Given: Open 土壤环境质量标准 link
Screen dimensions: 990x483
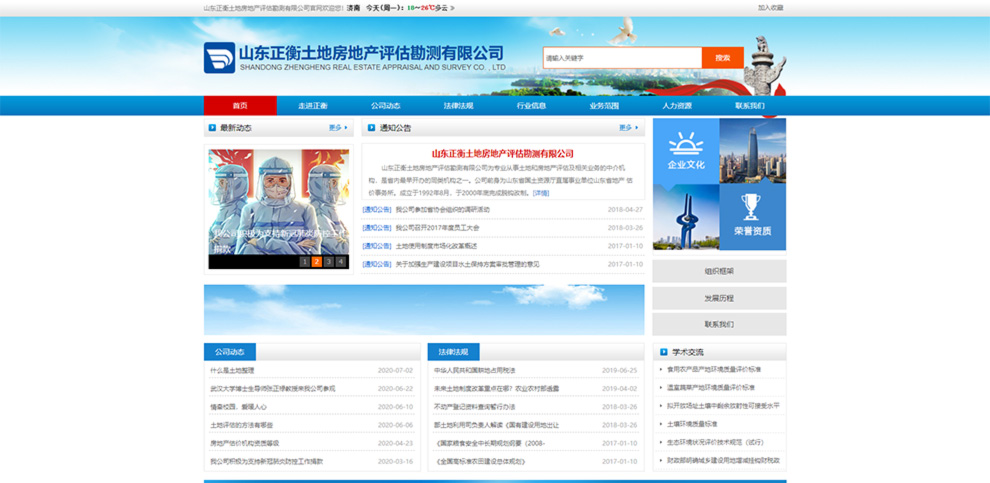Looking at the screenshot, I should click(x=693, y=424).
